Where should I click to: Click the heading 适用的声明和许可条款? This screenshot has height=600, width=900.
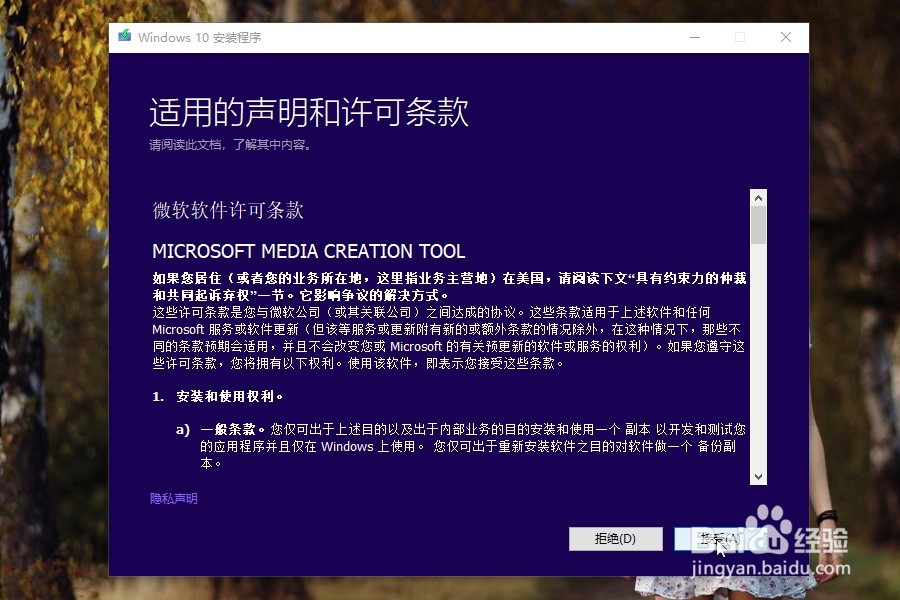309,112
